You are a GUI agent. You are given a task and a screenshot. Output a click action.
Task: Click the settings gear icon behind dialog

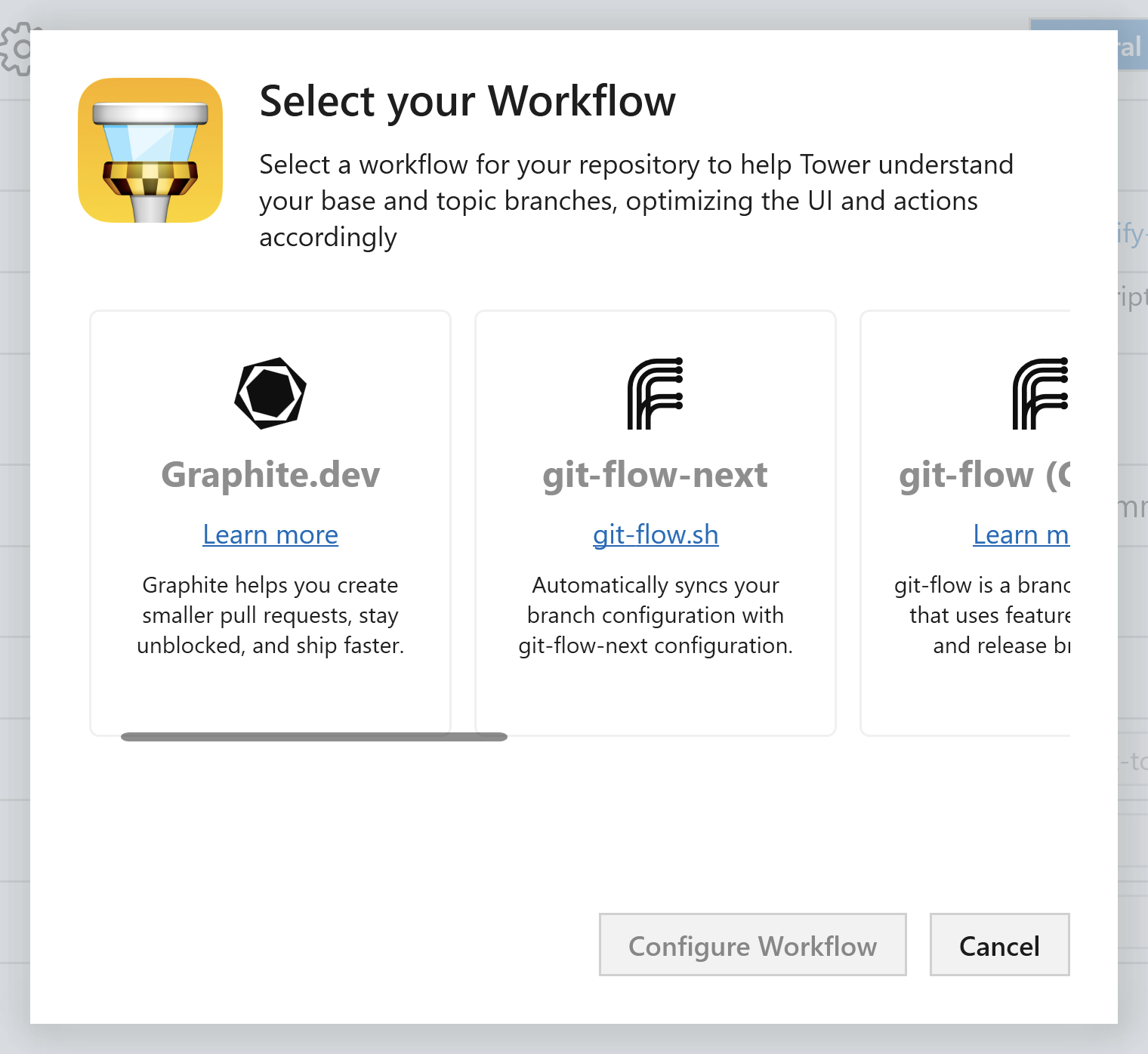(16, 49)
